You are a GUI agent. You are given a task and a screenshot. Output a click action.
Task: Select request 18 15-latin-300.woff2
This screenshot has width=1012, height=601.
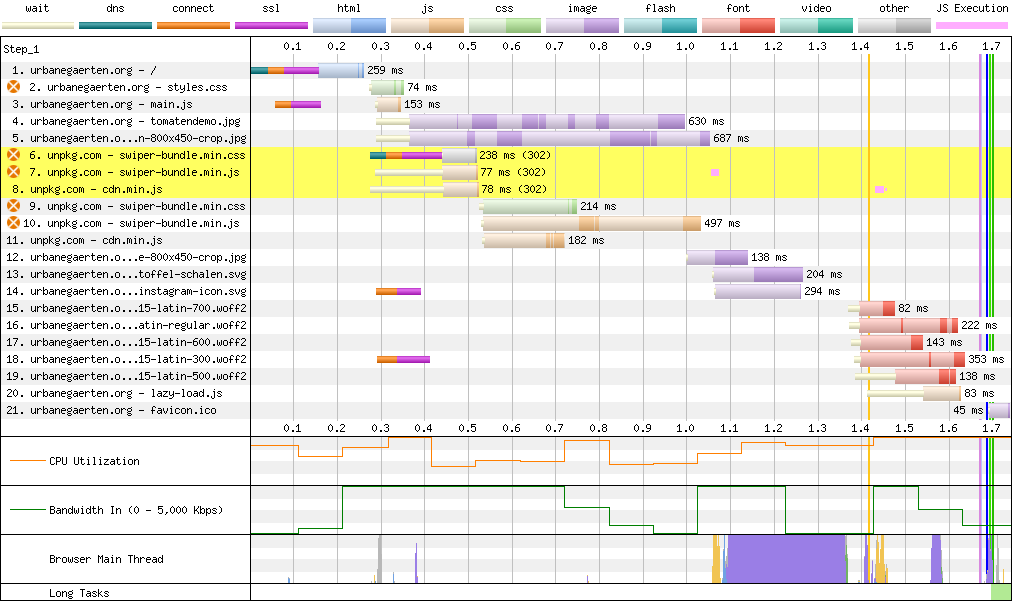(126, 359)
